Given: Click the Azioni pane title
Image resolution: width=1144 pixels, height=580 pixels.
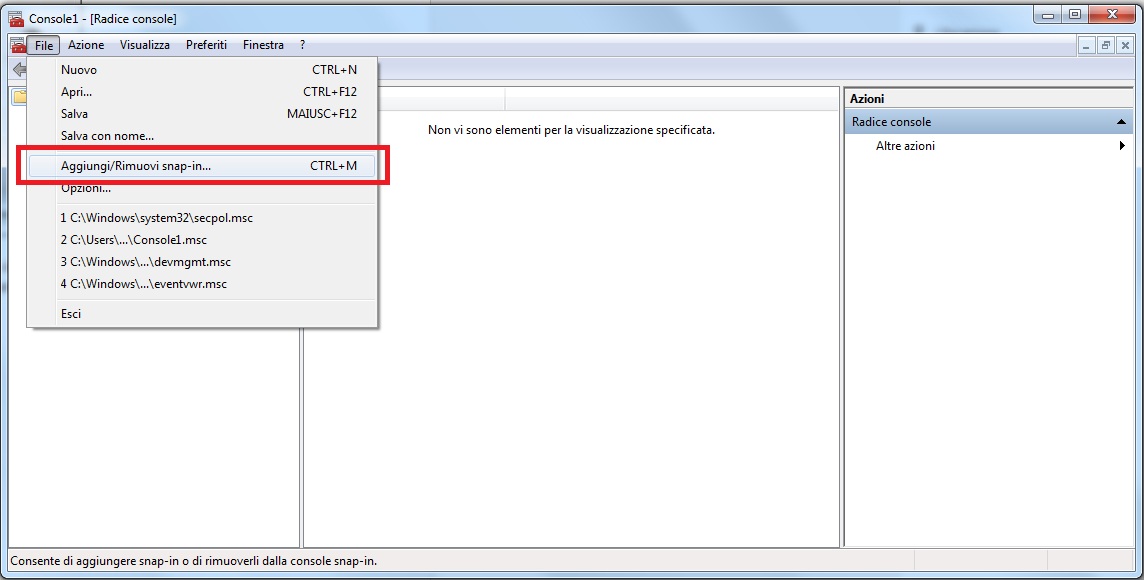Looking at the screenshot, I should click(867, 98).
